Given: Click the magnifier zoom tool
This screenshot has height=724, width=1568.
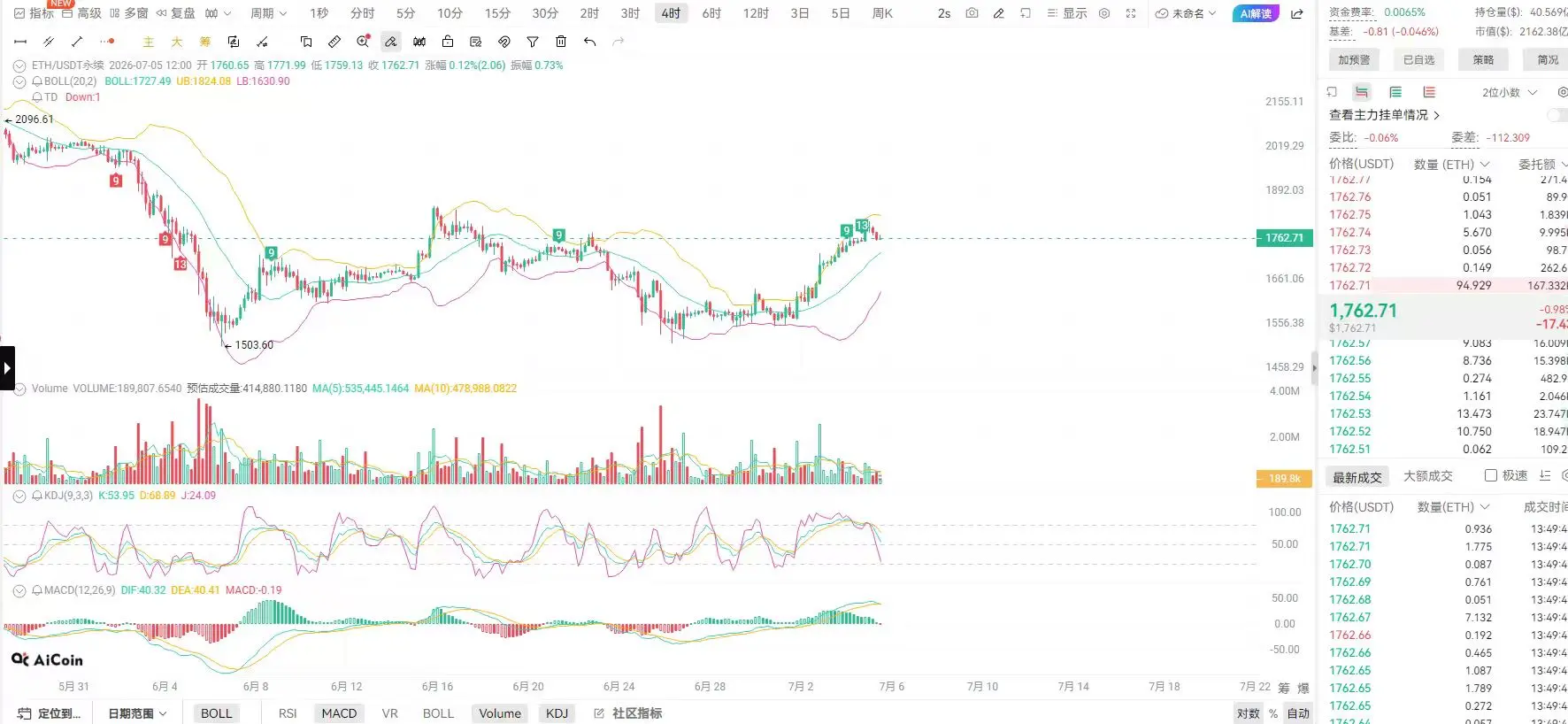Looking at the screenshot, I should pyautogui.click(x=363, y=42).
